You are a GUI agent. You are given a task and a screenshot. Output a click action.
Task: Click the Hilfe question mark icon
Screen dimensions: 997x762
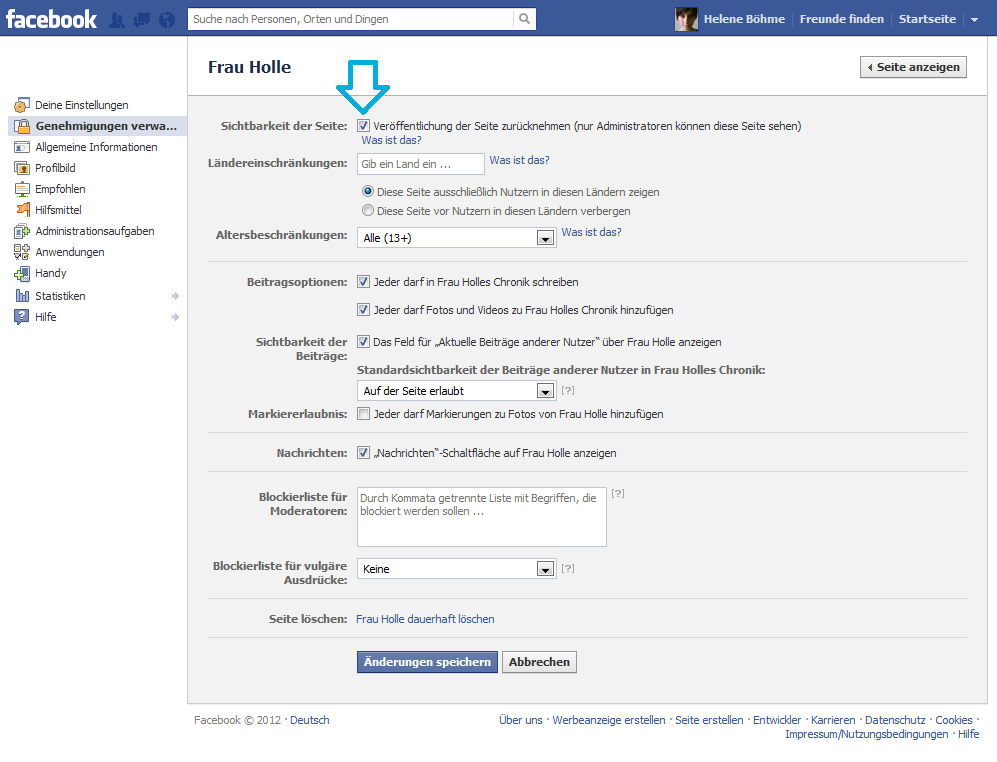click(x=22, y=317)
